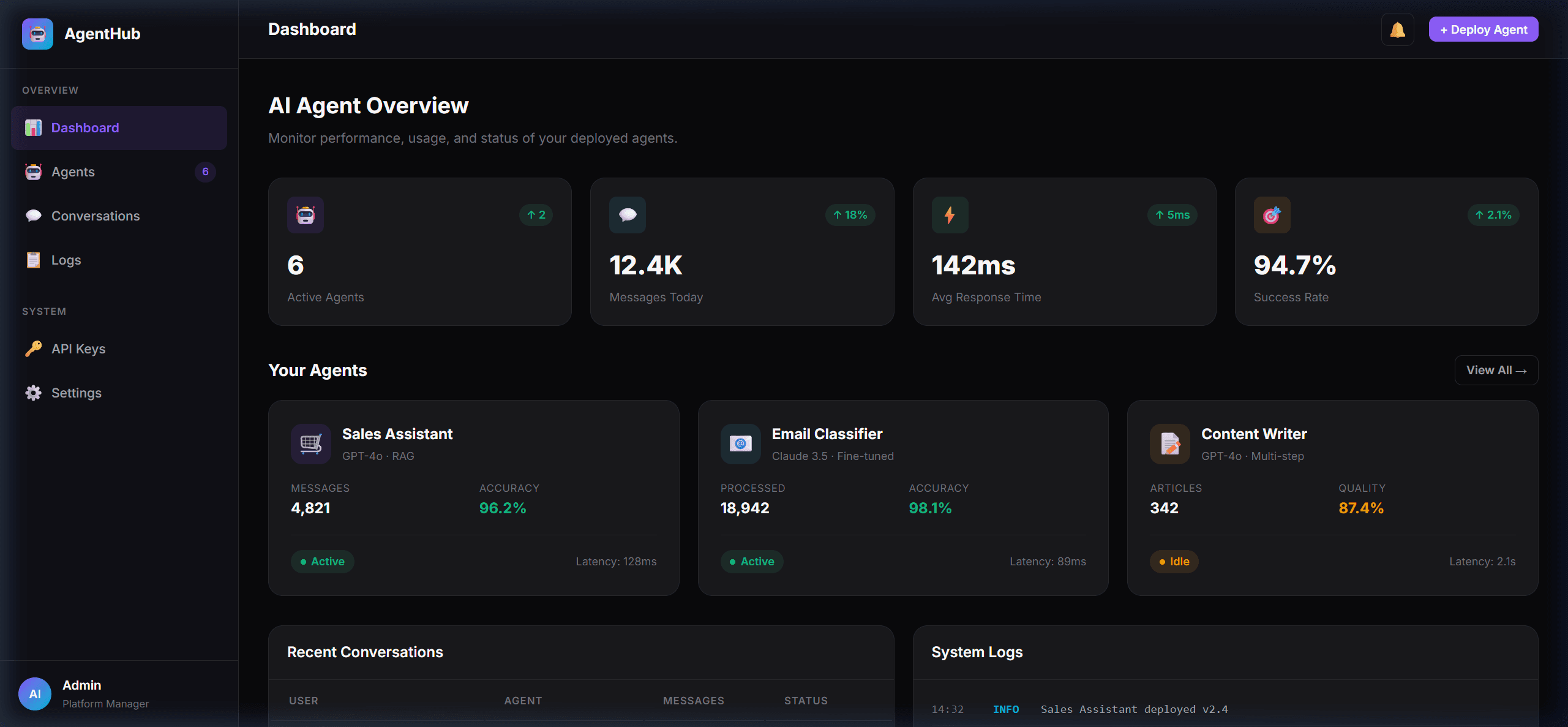Select the Logs menu entry

point(66,259)
